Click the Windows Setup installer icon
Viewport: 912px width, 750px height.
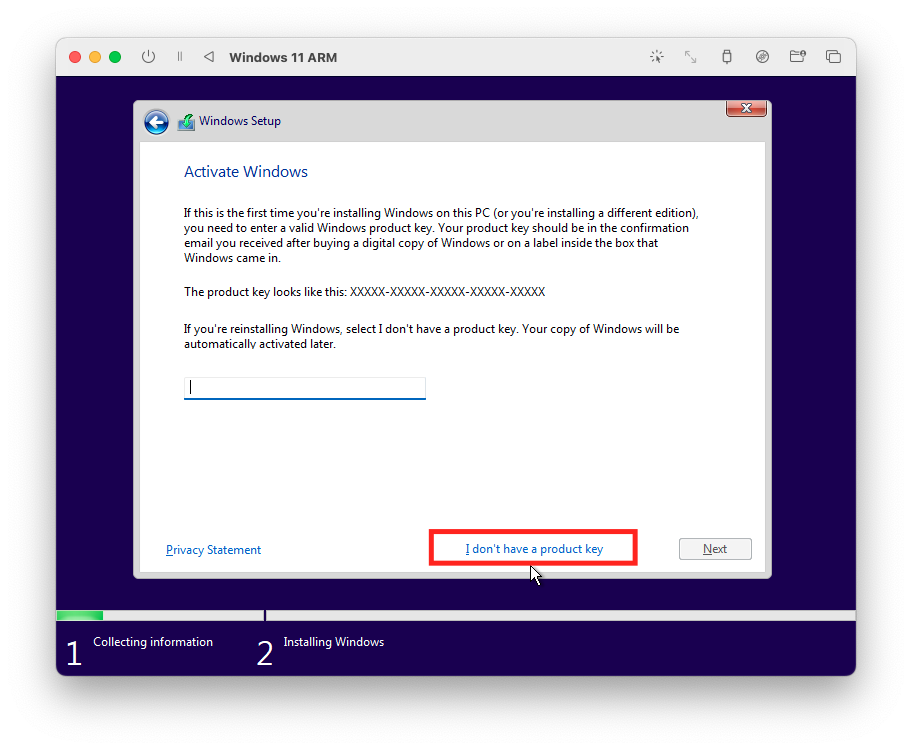click(186, 122)
